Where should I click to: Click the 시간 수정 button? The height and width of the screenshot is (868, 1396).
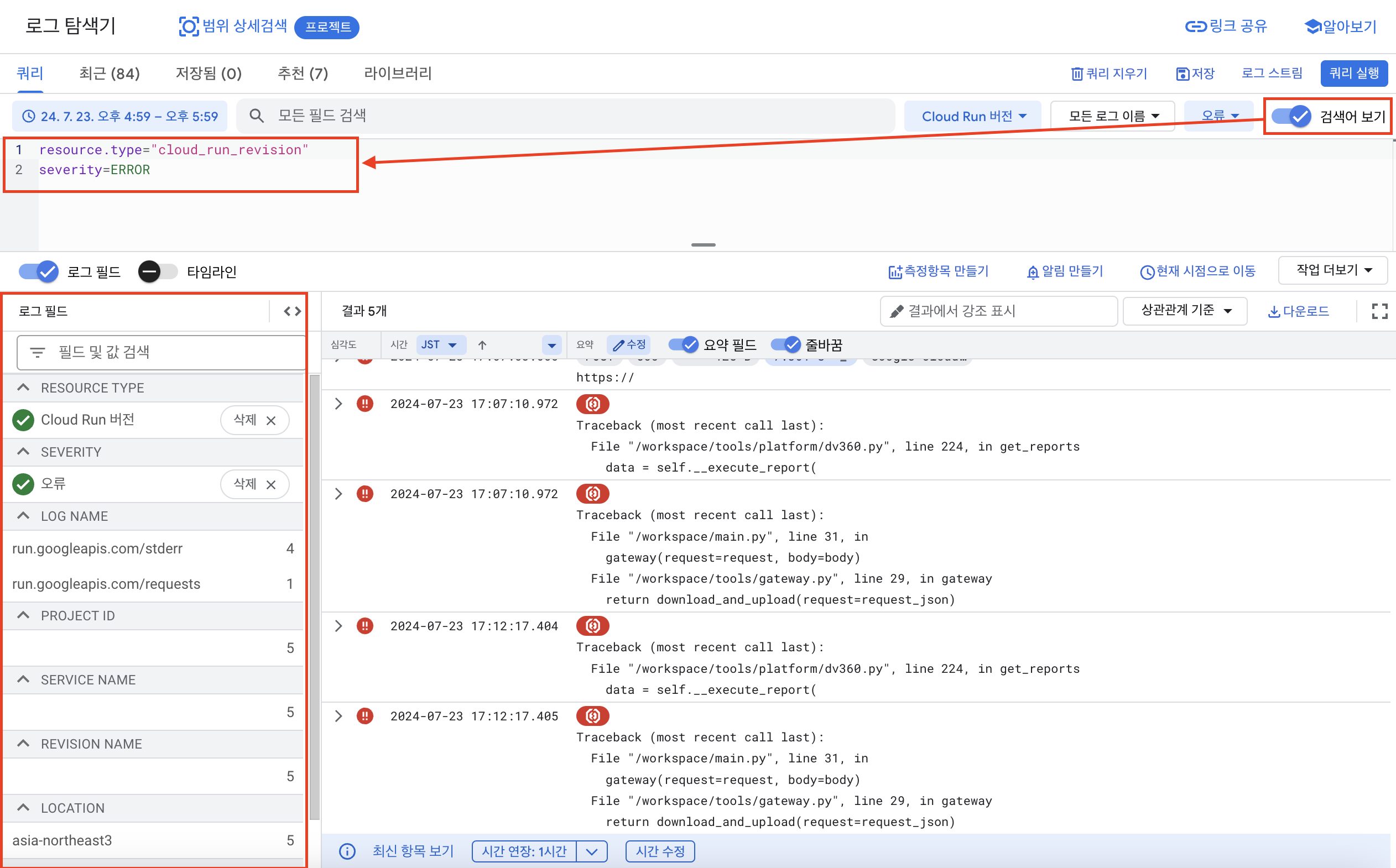pos(660,851)
